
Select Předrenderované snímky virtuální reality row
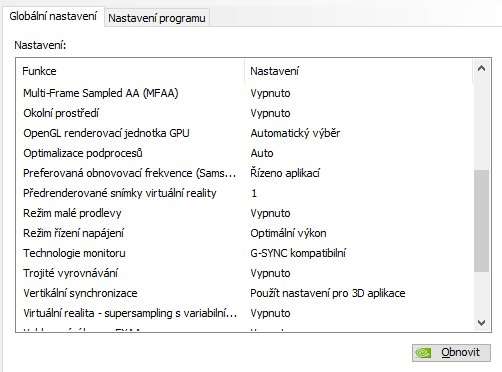(244, 193)
